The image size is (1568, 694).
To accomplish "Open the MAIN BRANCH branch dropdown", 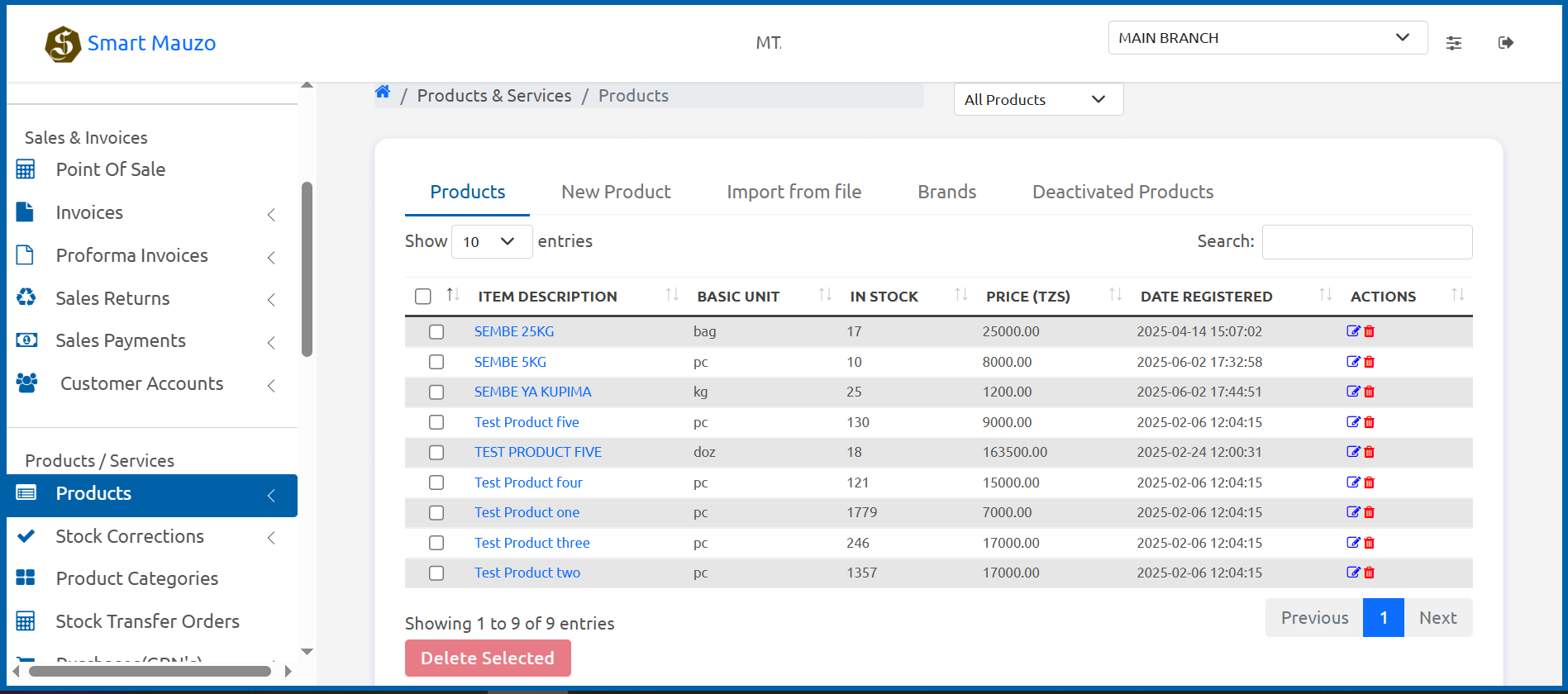I will (1267, 38).
